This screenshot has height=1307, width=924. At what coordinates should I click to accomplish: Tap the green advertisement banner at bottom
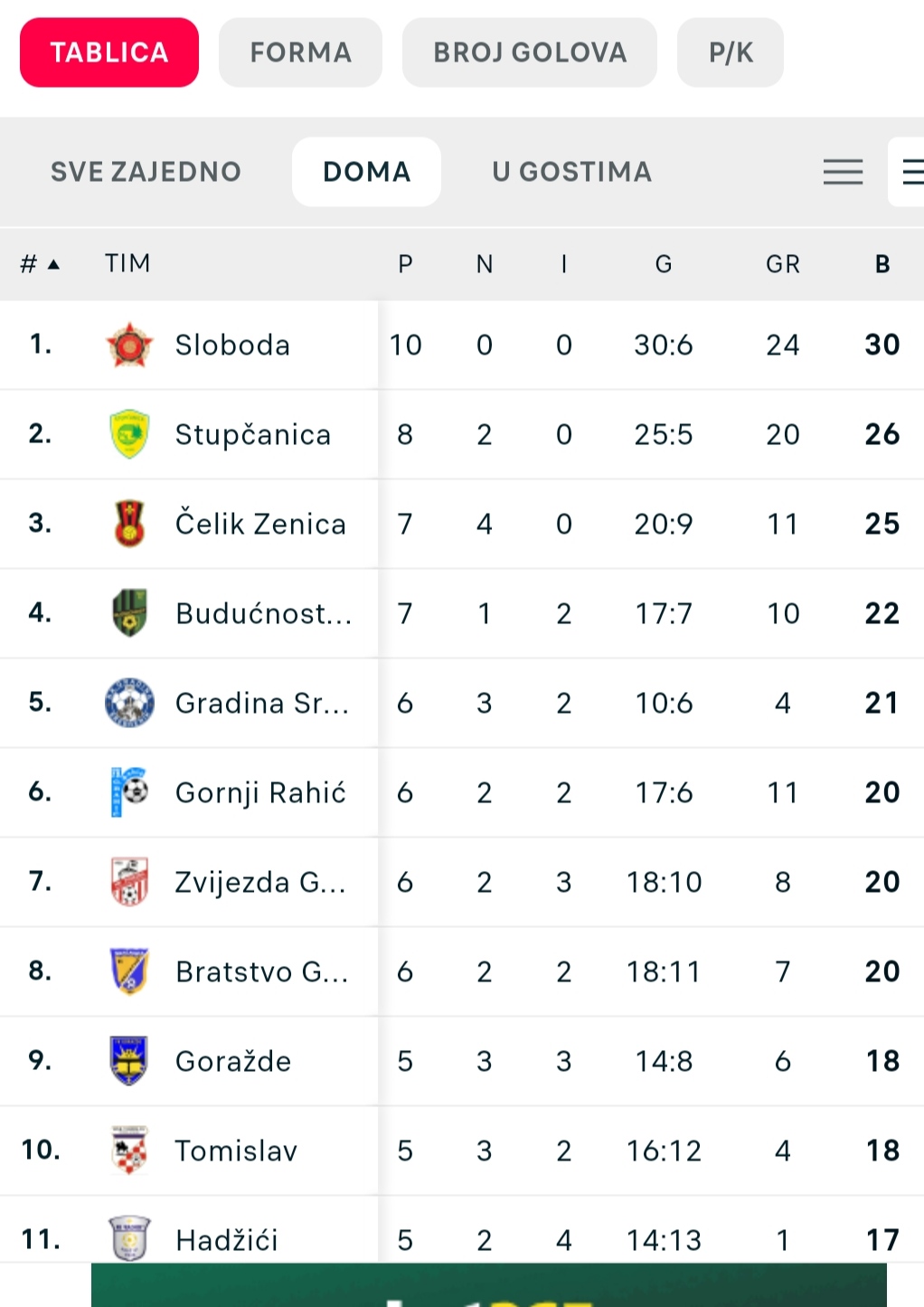(489, 1284)
